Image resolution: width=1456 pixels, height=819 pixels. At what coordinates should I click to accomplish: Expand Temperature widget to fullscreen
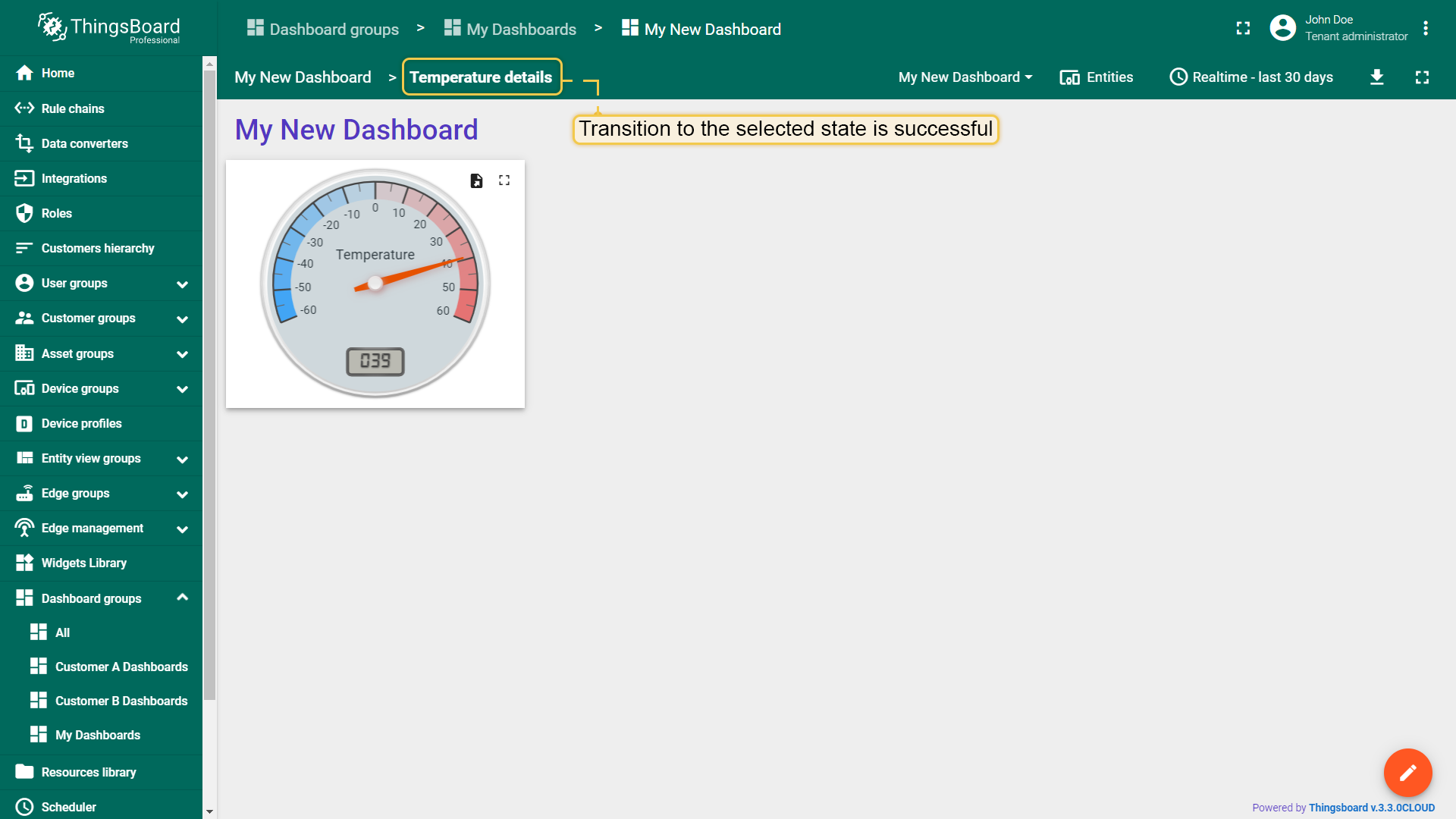click(x=504, y=180)
